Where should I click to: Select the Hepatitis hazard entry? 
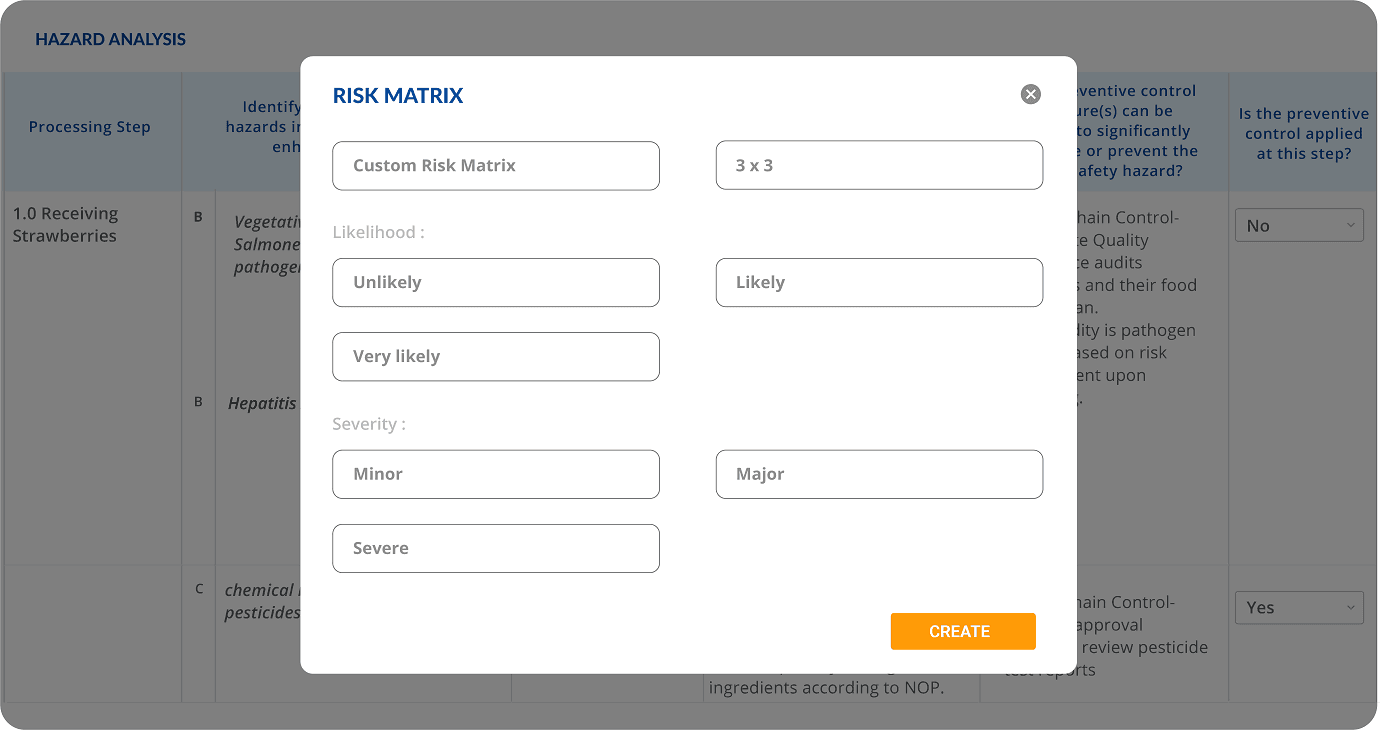pos(262,404)
